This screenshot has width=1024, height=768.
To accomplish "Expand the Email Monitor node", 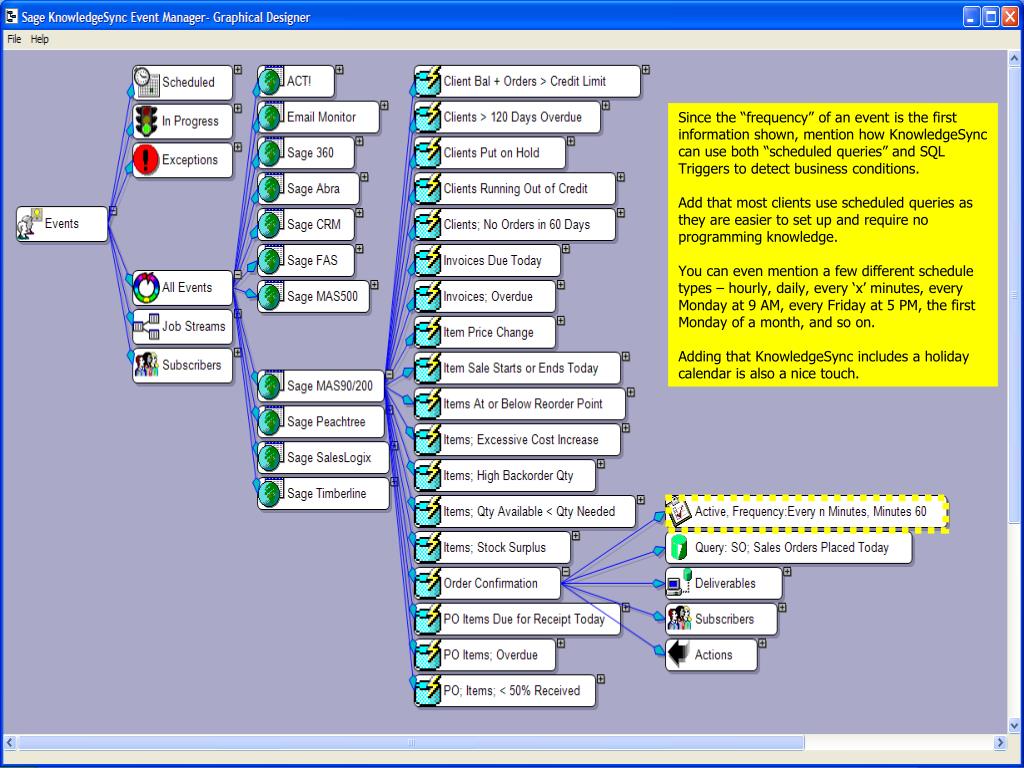I will pos(385,105).
